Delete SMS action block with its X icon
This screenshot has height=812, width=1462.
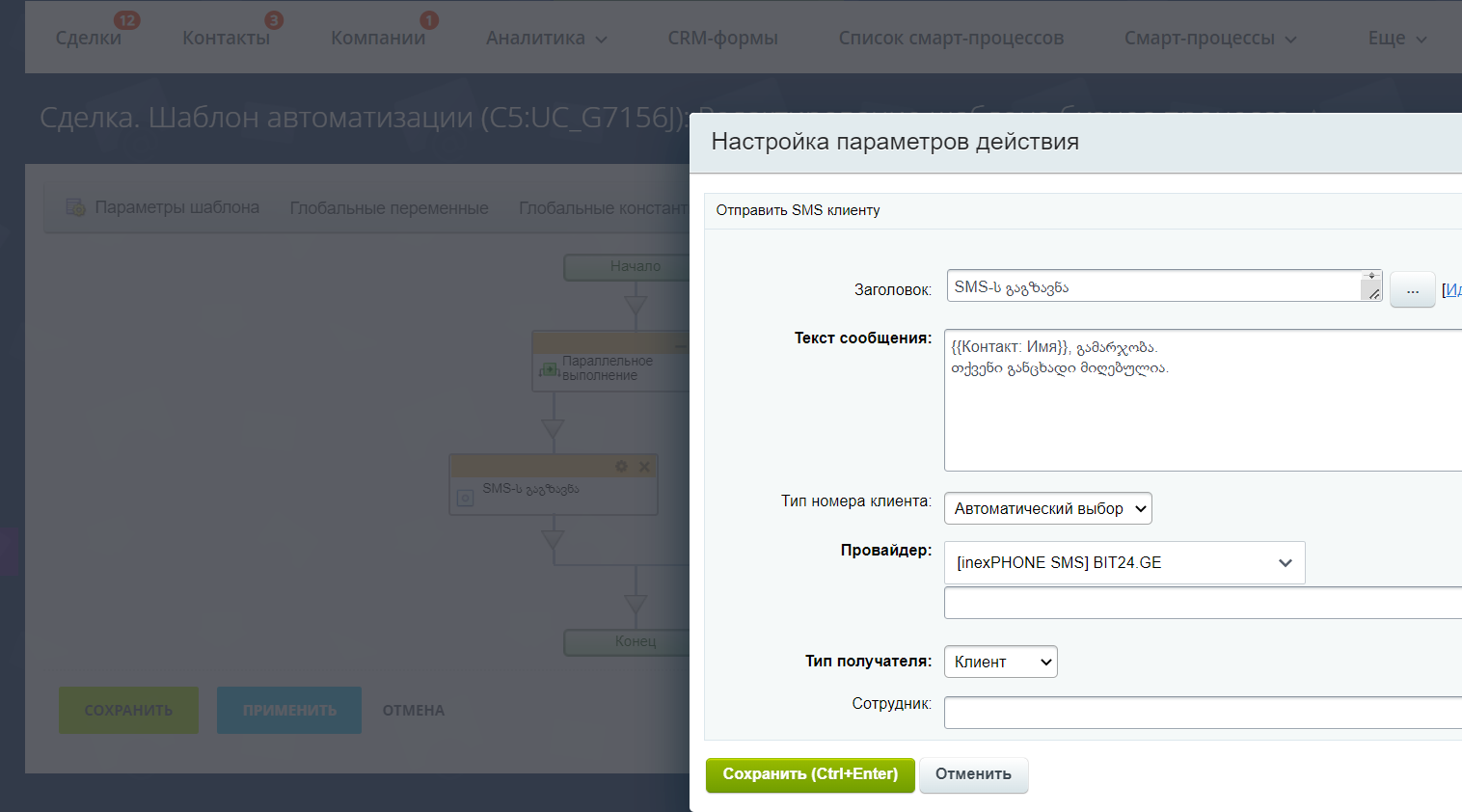(x=644, y=467)
